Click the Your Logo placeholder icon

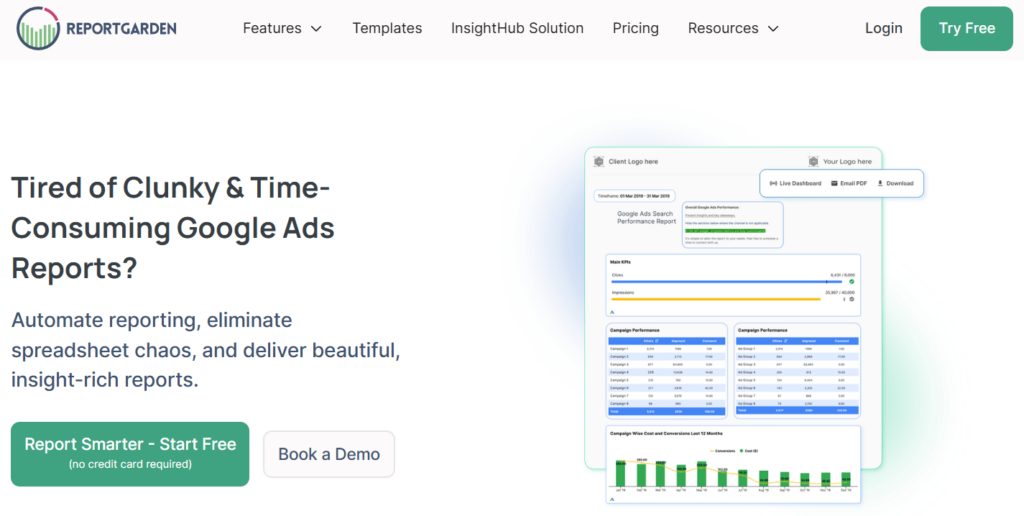click(x=813, y=161)
